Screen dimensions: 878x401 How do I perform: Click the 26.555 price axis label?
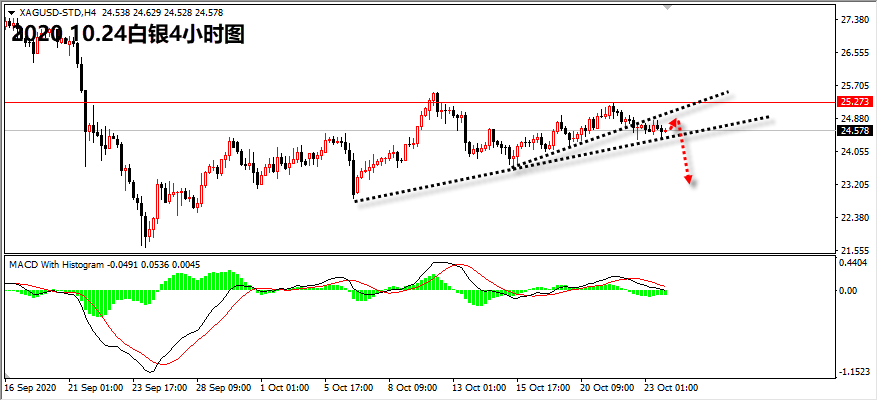(855, 53)
